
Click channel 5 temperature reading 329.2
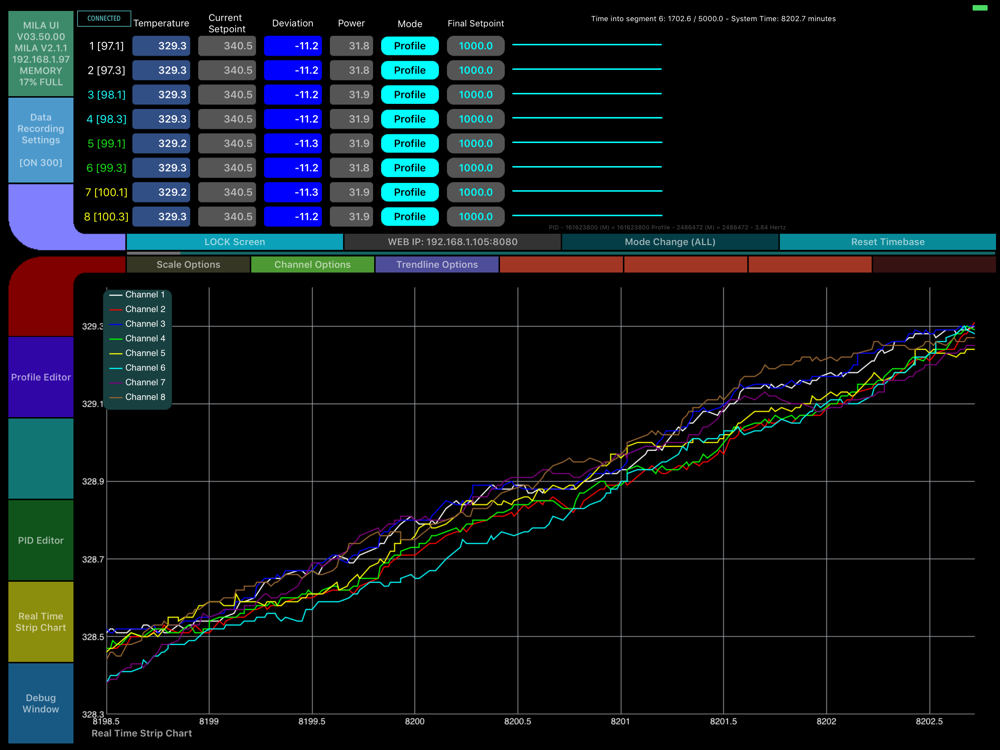[x=161, y=143]
